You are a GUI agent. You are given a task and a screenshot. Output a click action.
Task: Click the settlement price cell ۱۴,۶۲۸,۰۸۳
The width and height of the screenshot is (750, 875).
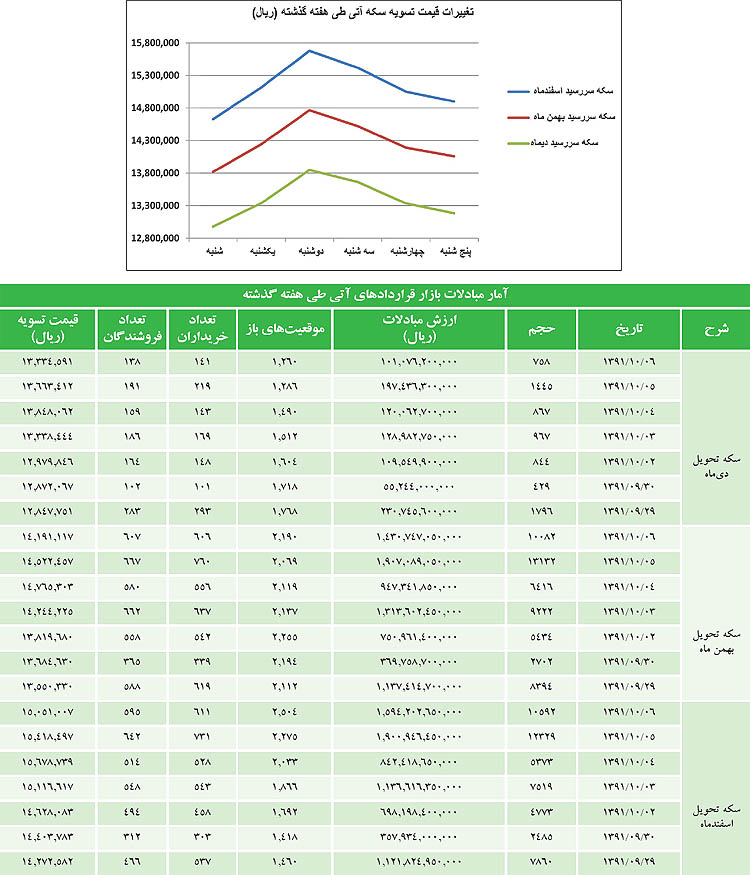(47, 812)
